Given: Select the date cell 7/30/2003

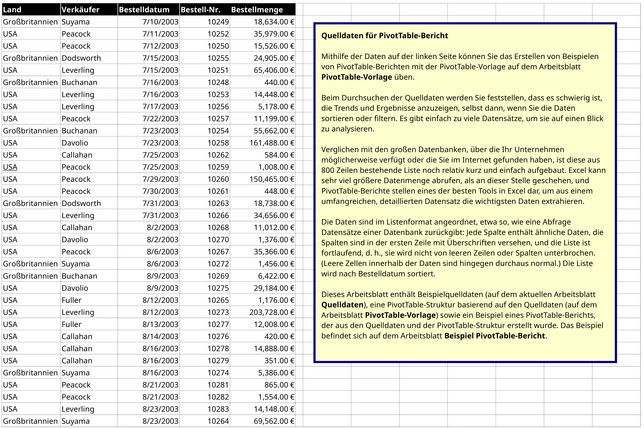Looking at the screenshot, I should point(148,191).
